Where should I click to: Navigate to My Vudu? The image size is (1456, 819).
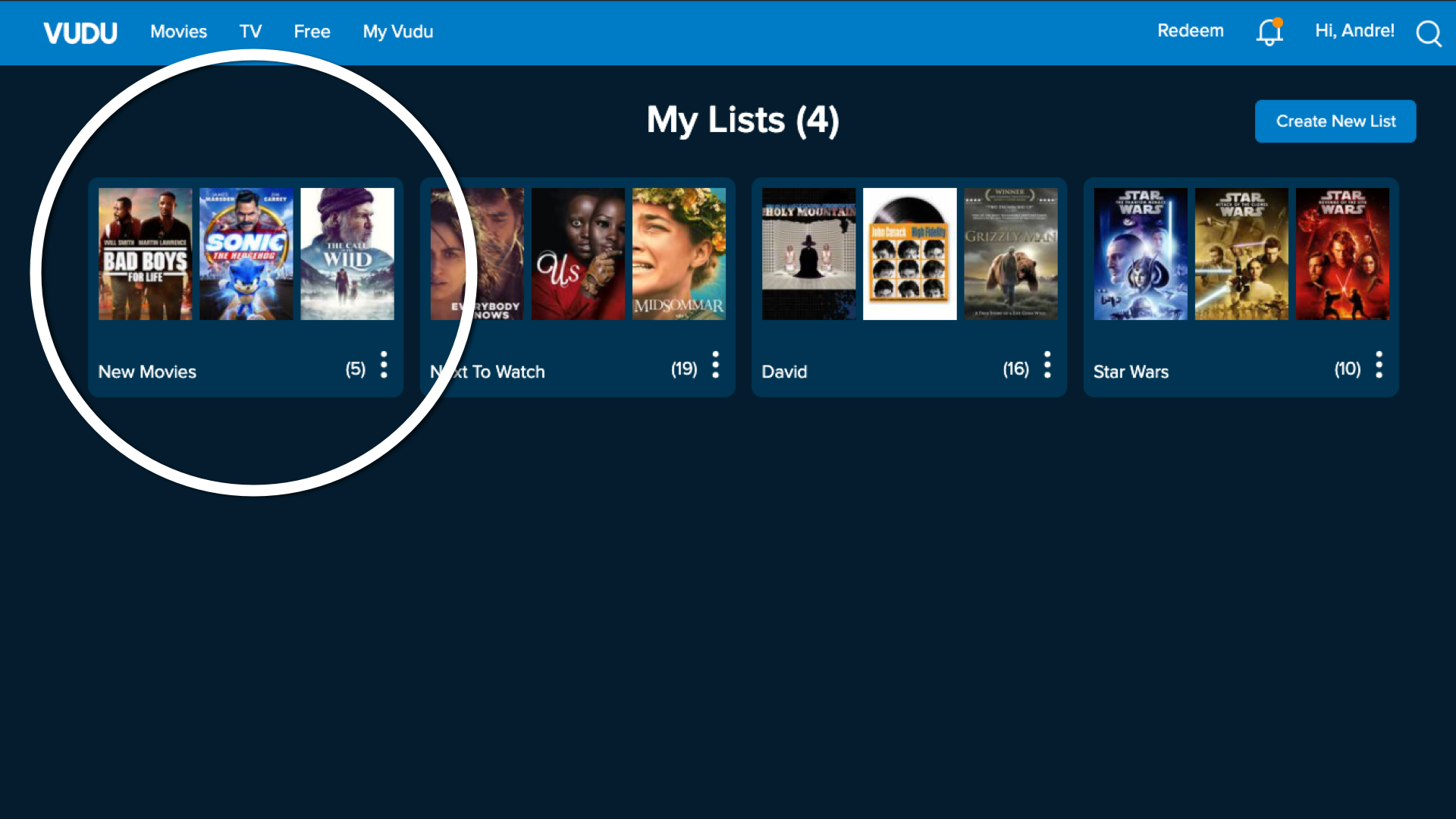[x=397, y=32]
